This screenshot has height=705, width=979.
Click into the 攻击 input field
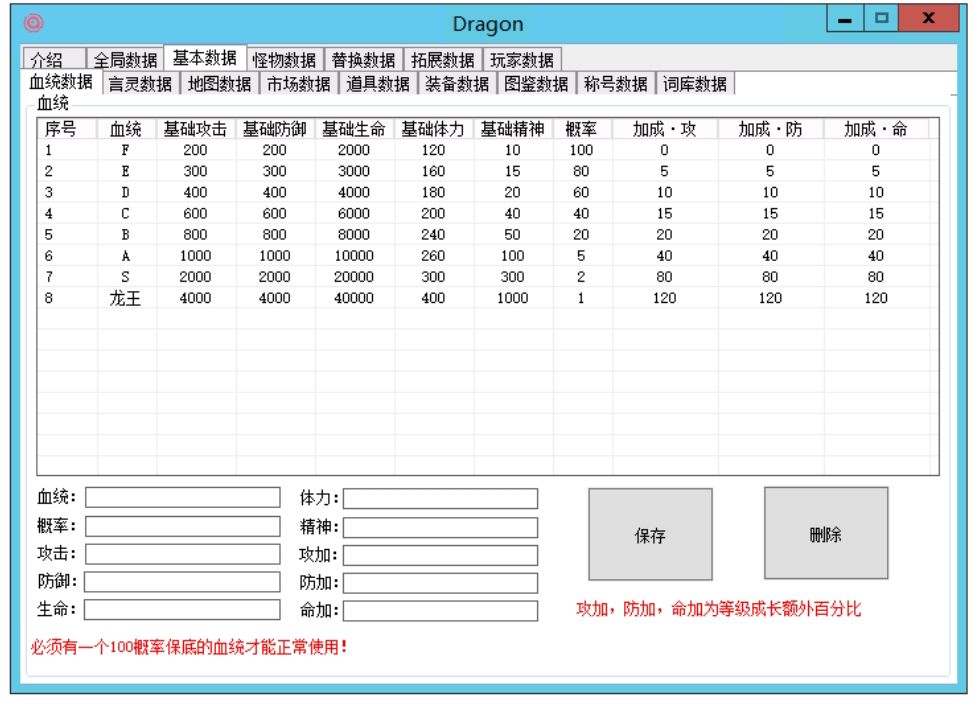tap(182, 554)
